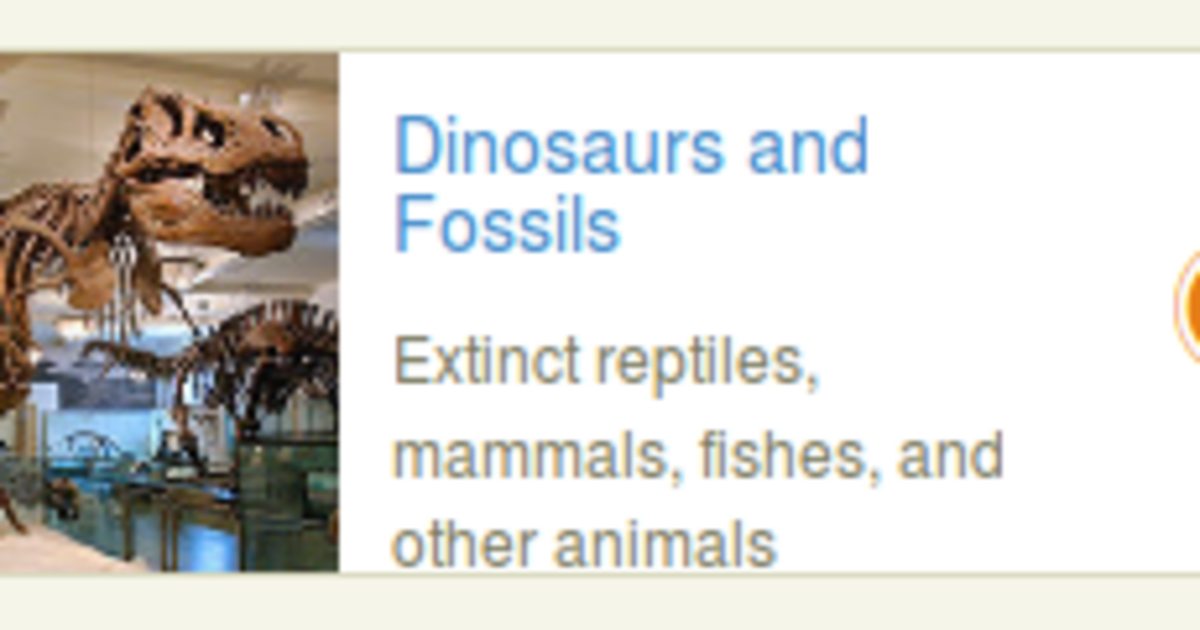The height and width of the screenshot is (630, 1200).
Task: Click the word "Extinct" in the description
Action: point(487,361)
